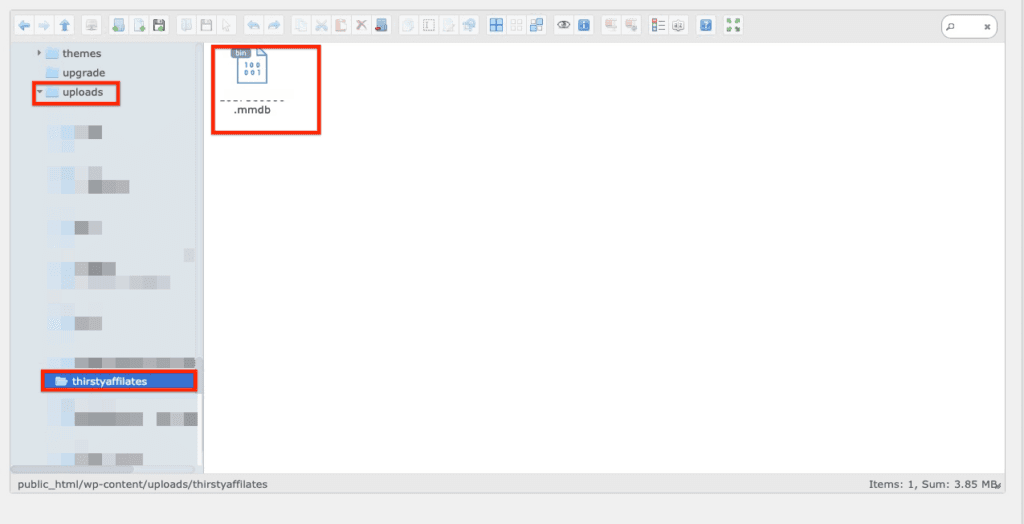
Task: Click the redo arrow icon
Action: [x=274, y=25]
